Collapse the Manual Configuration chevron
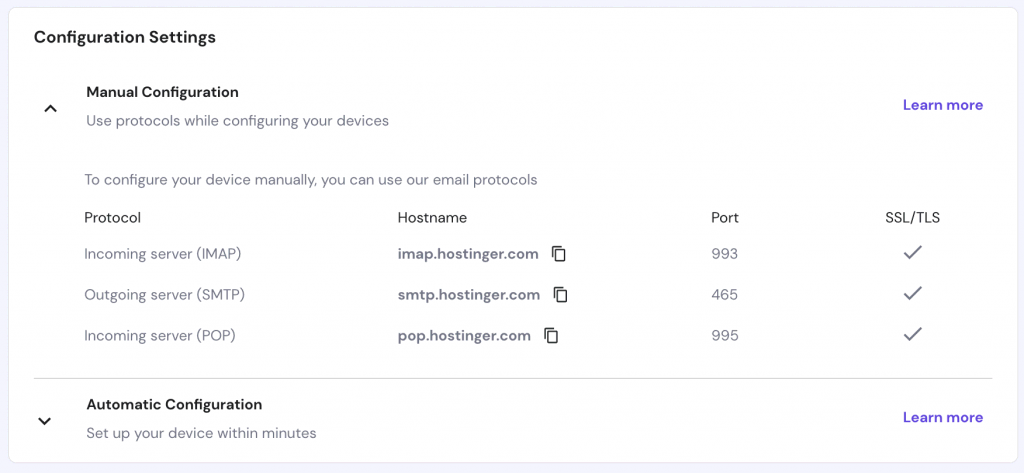 tap(50, 108)
